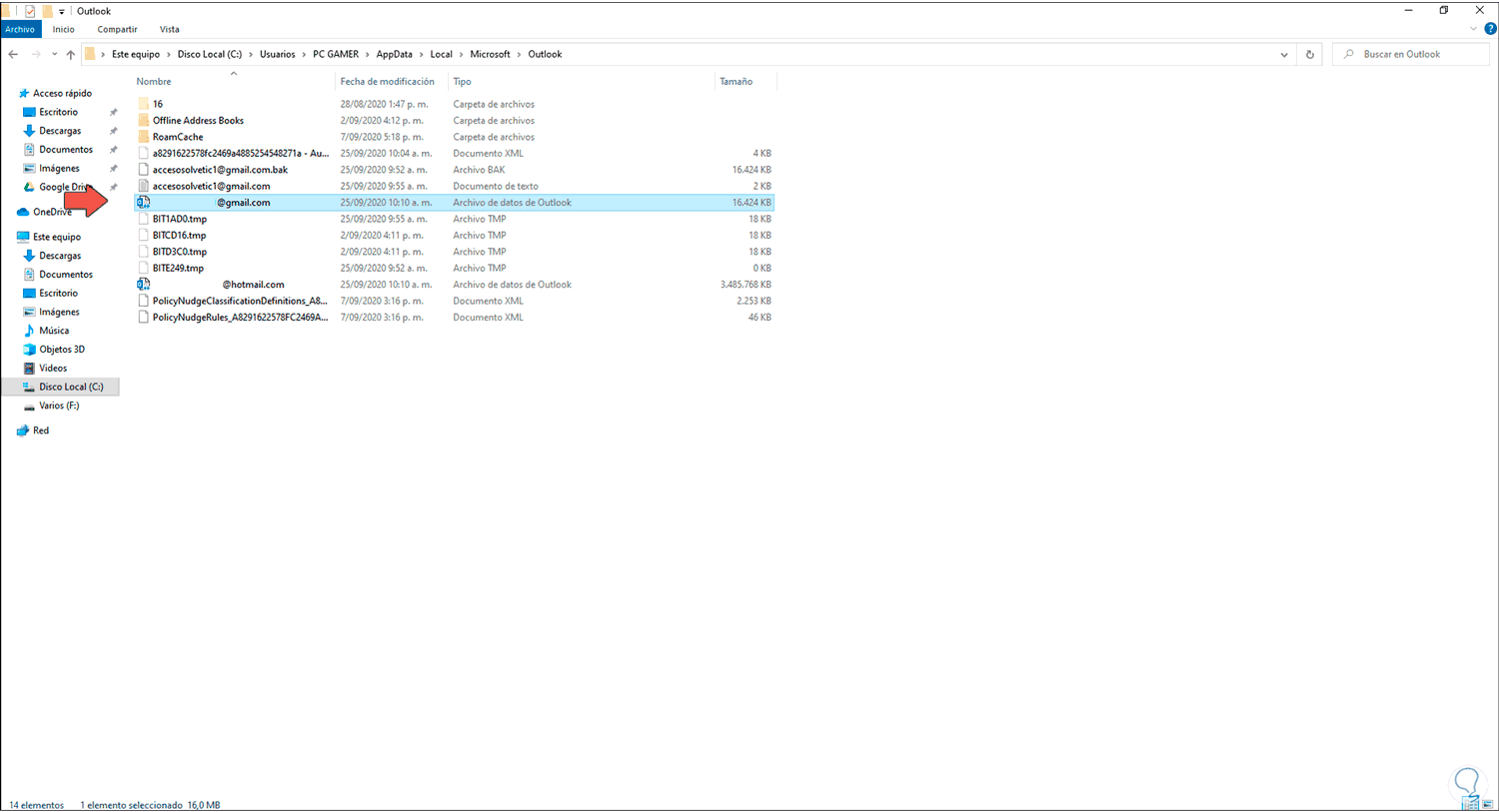Open OneDrive cloud icon in sidebar
Screen dimensions: 1499x812
(x=23, y=212)
